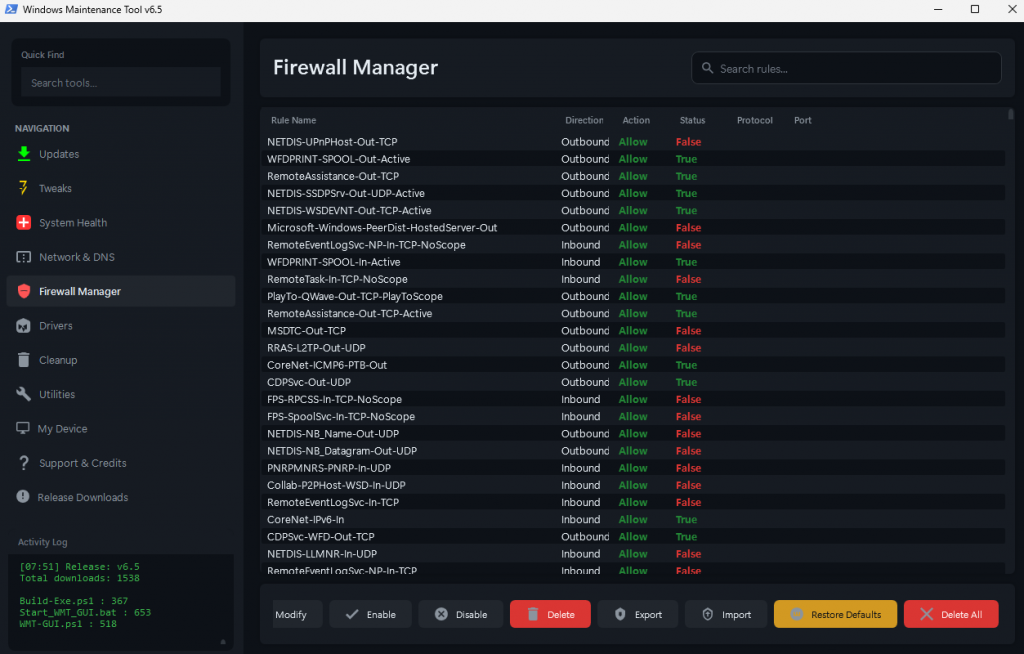
Task: Open the Utilities page
Action: coord(121,394)
